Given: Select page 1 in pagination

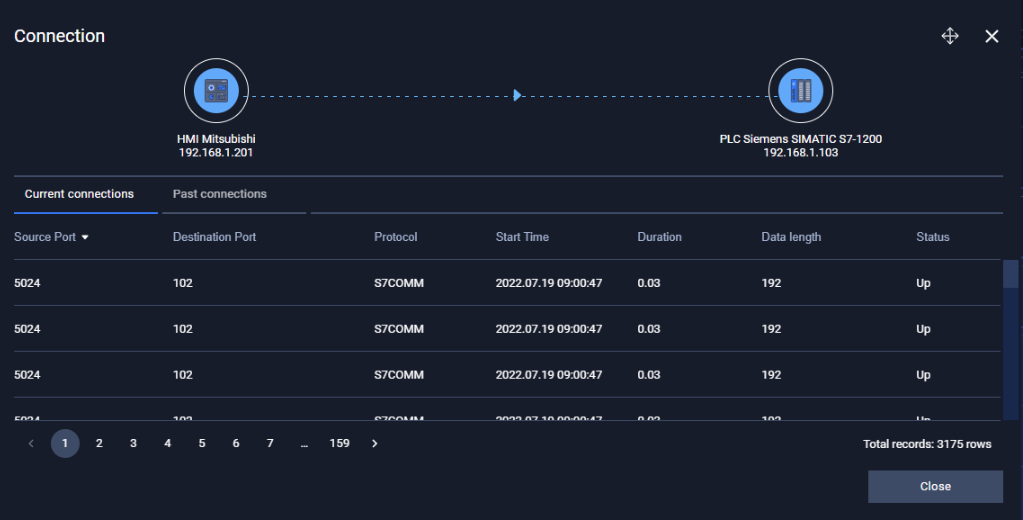Looking at the screenshot, I should 65,443.
